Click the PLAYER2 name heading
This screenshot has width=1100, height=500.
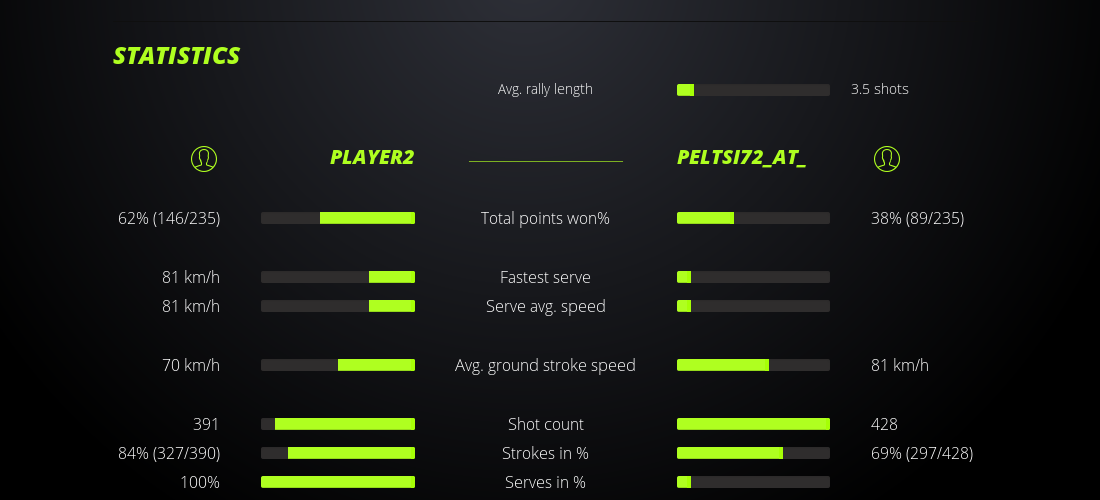click(x=372, y=158)
